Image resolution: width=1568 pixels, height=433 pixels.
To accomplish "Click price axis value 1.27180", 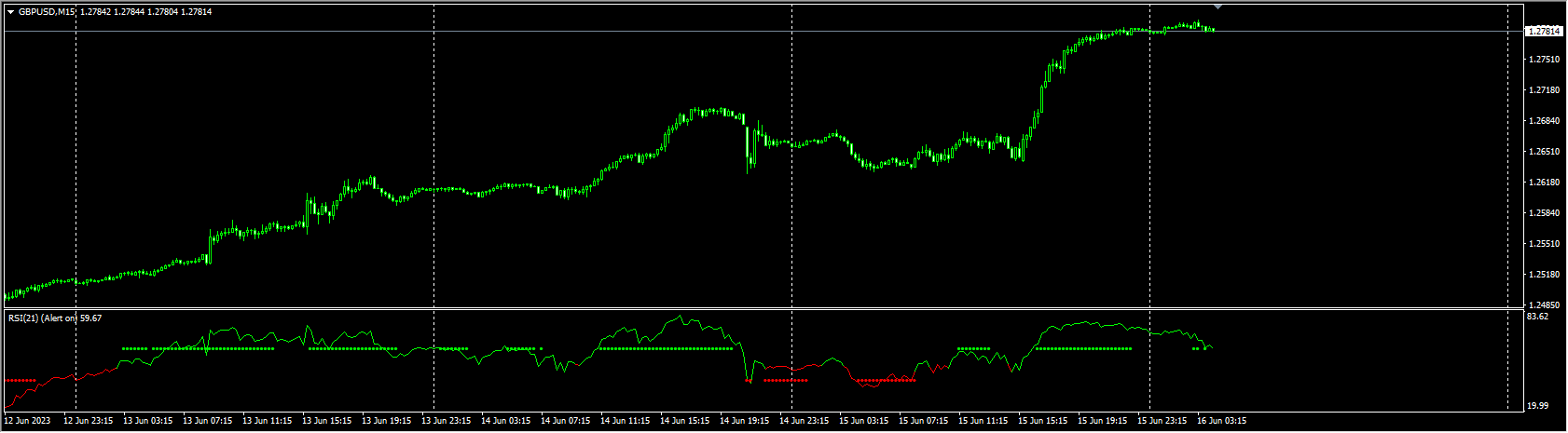I will point(1544,90).
